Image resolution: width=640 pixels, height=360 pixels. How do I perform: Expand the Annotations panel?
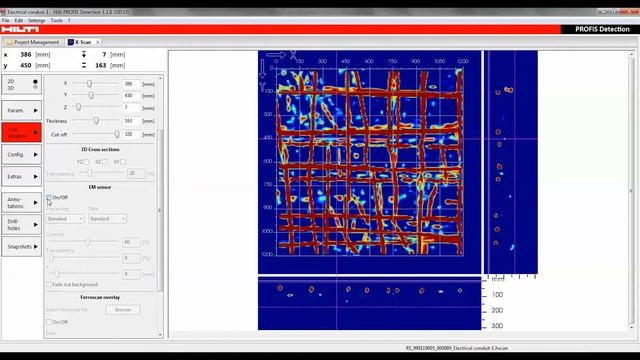tap(22, 202)
